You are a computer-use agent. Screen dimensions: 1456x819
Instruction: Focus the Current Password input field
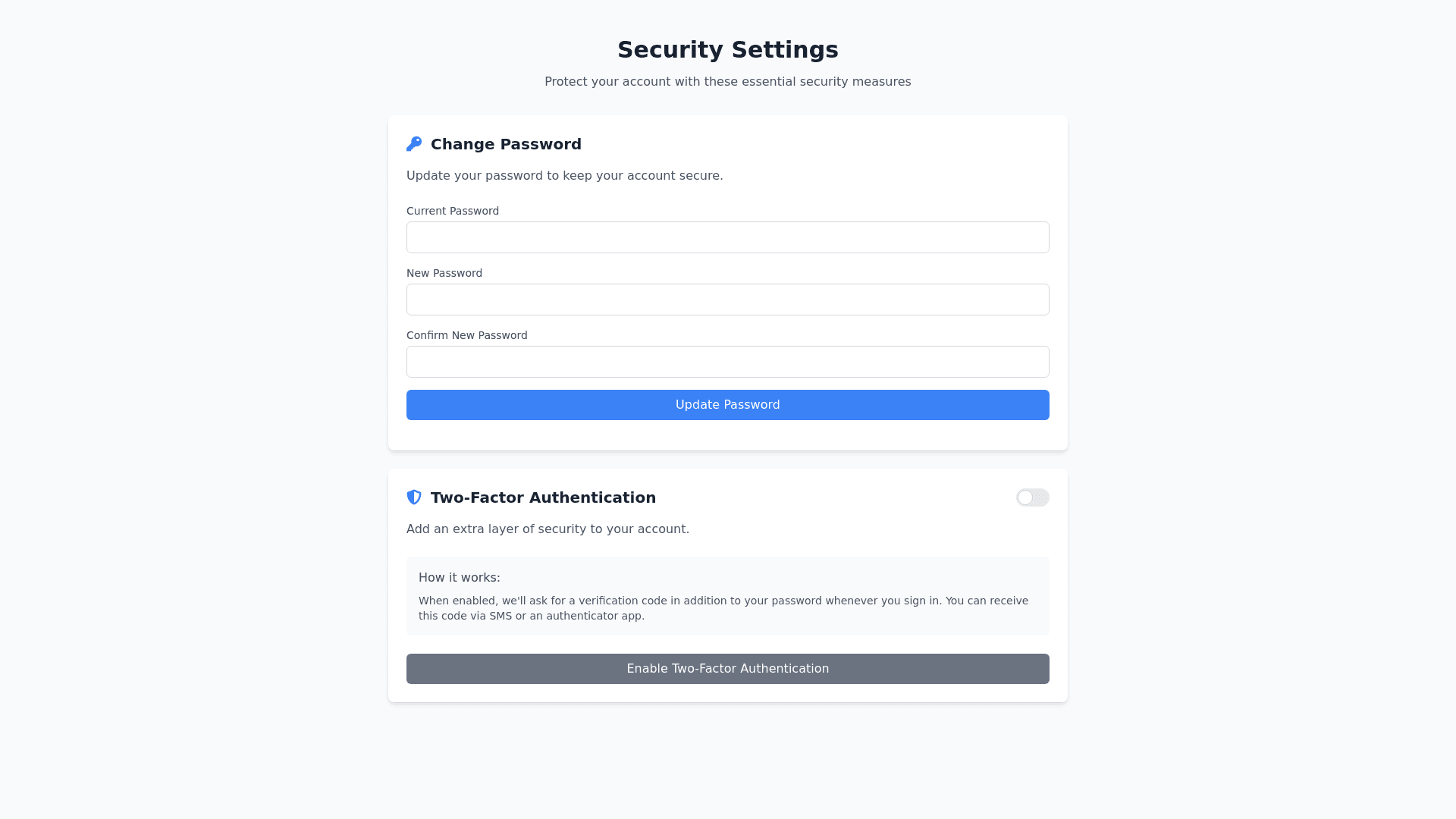(727, 237)
